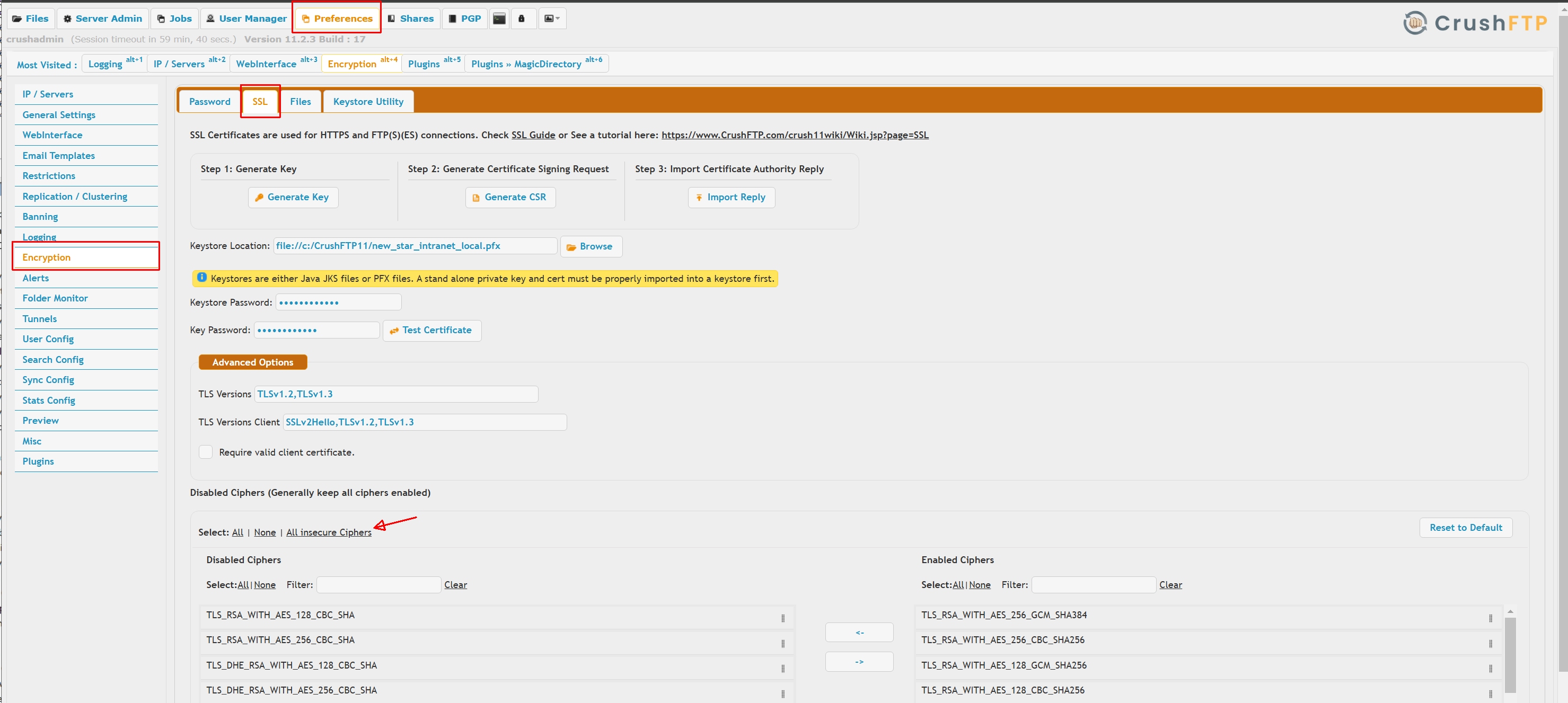This screenshot has width=1568, height=703.
Task: Open Preview in the sidebar
Action: pos(86,420)
